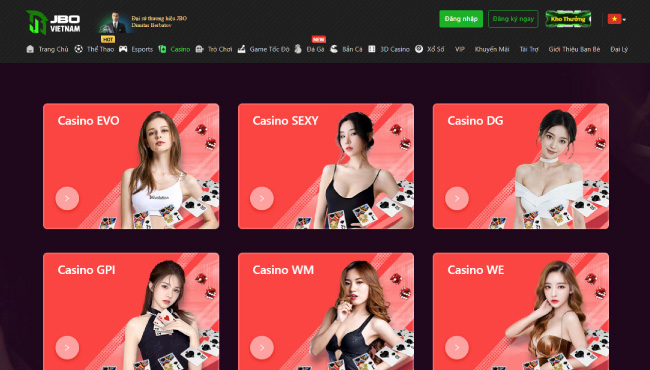Open the Casino GPI card
Viewport: 650px width, 370px height.
click(131, 311)
